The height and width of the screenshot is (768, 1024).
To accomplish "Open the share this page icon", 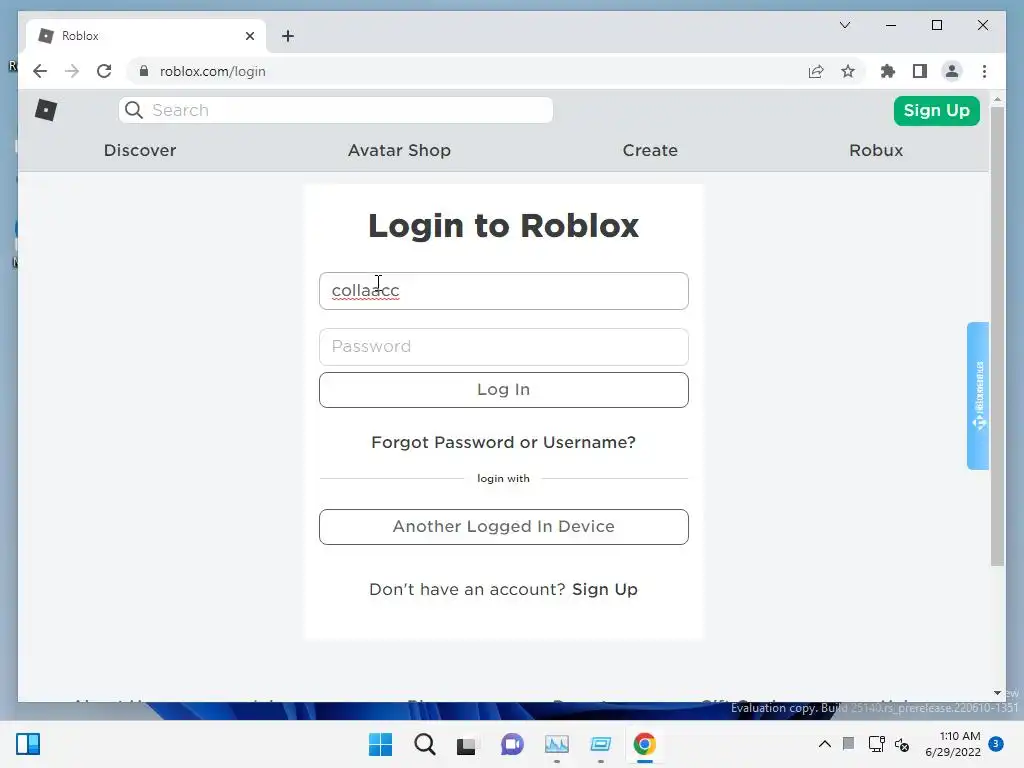I will (x=816, y=71).
